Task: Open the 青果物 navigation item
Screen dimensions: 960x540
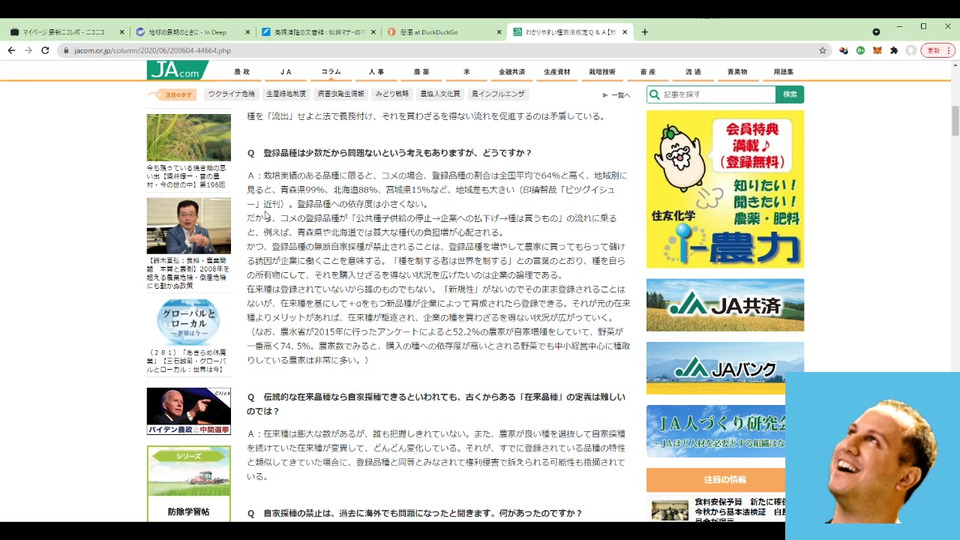Action: (x=737, y=72)
